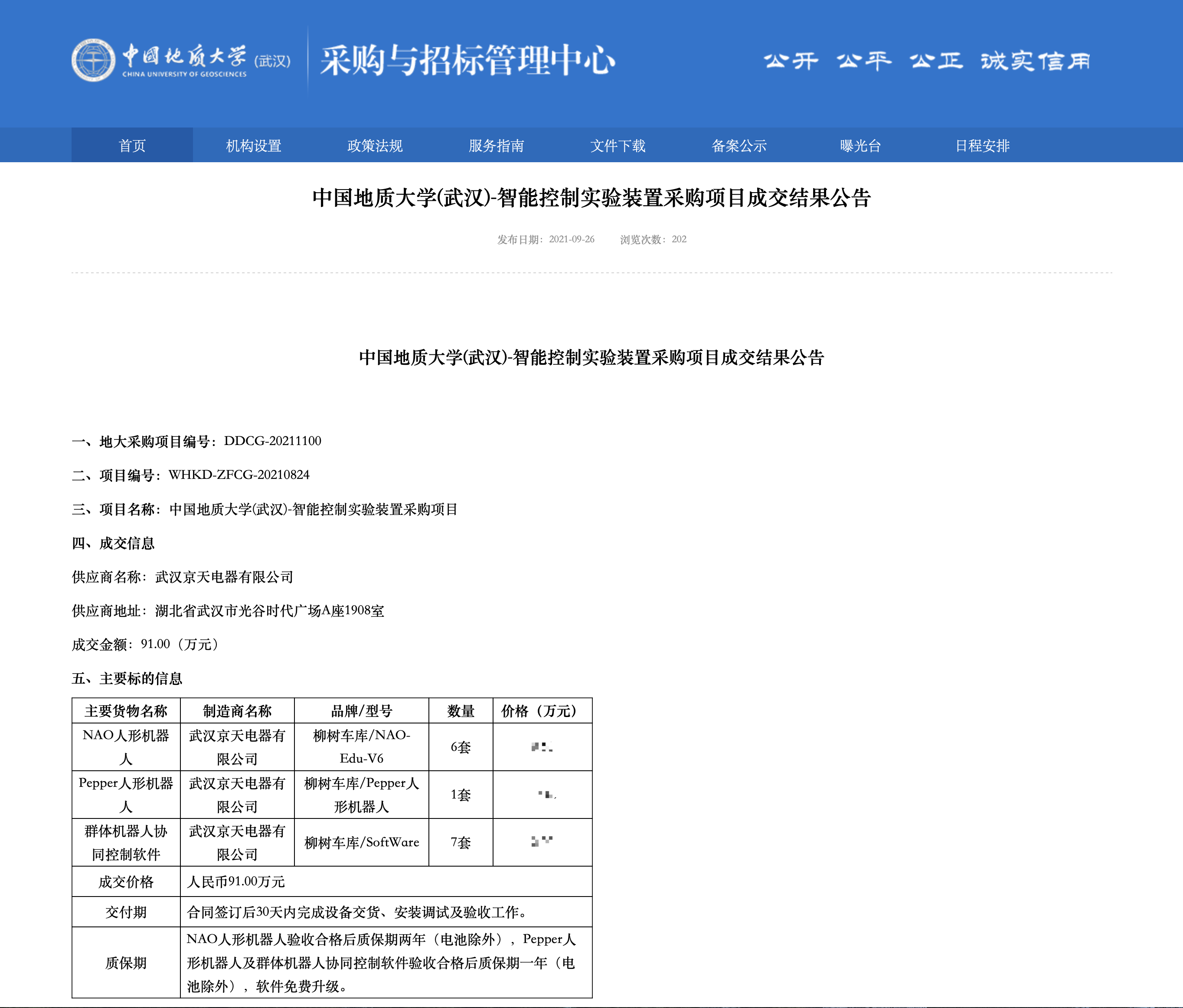Open the 文件下载 navigation item

pos(618,146)
